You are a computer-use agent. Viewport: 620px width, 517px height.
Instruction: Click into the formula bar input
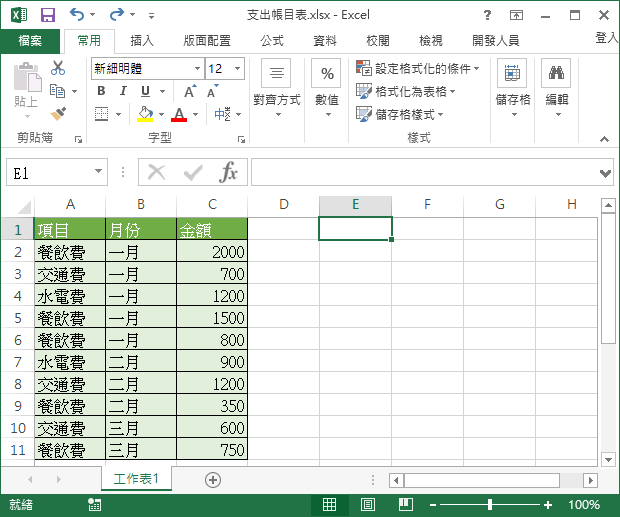click(424, 172)
